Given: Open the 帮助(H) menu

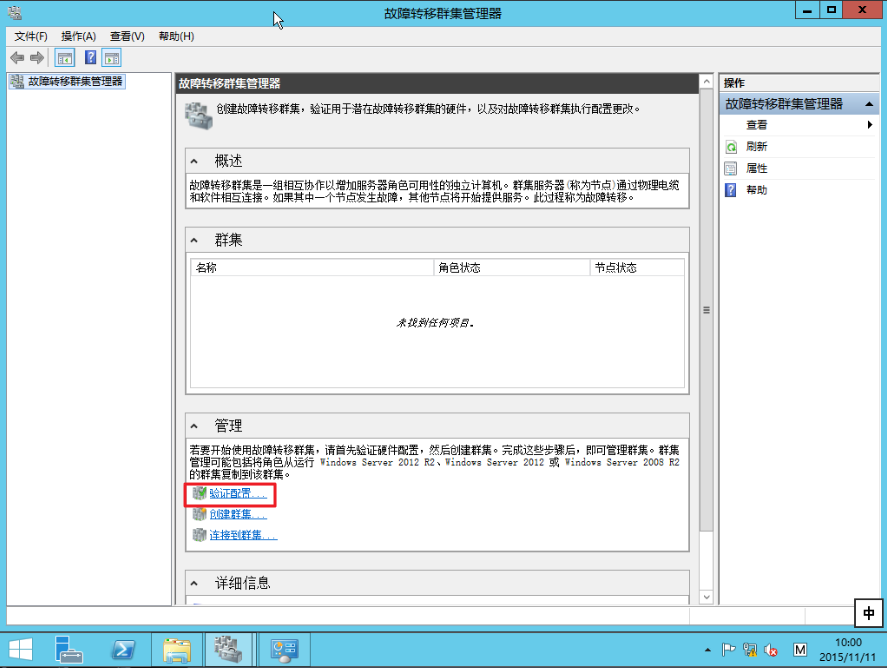Looking at the screenshot, I should tap(176, 37).
